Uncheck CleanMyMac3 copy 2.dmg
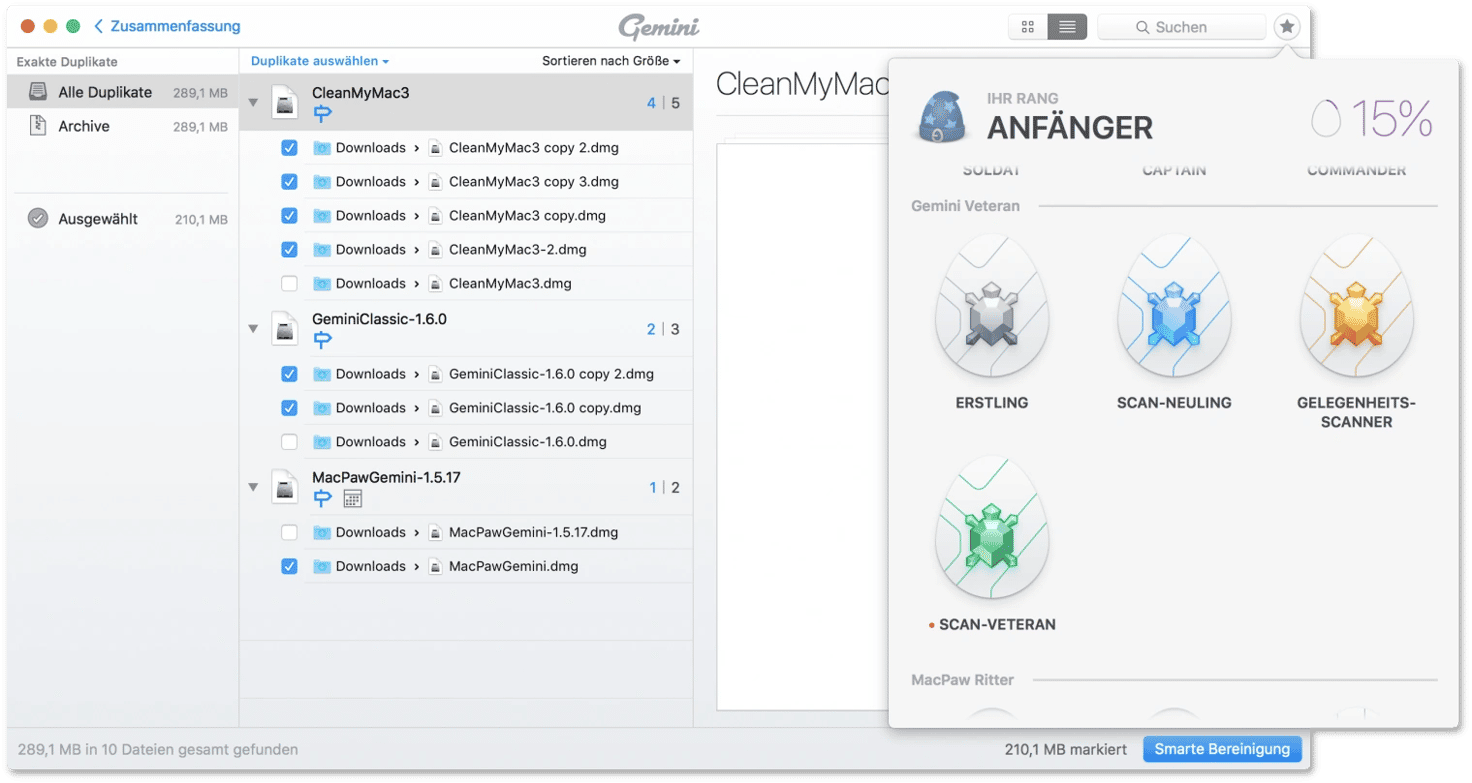The height and width of the screenshot is (783, 1472). [289, 148]
